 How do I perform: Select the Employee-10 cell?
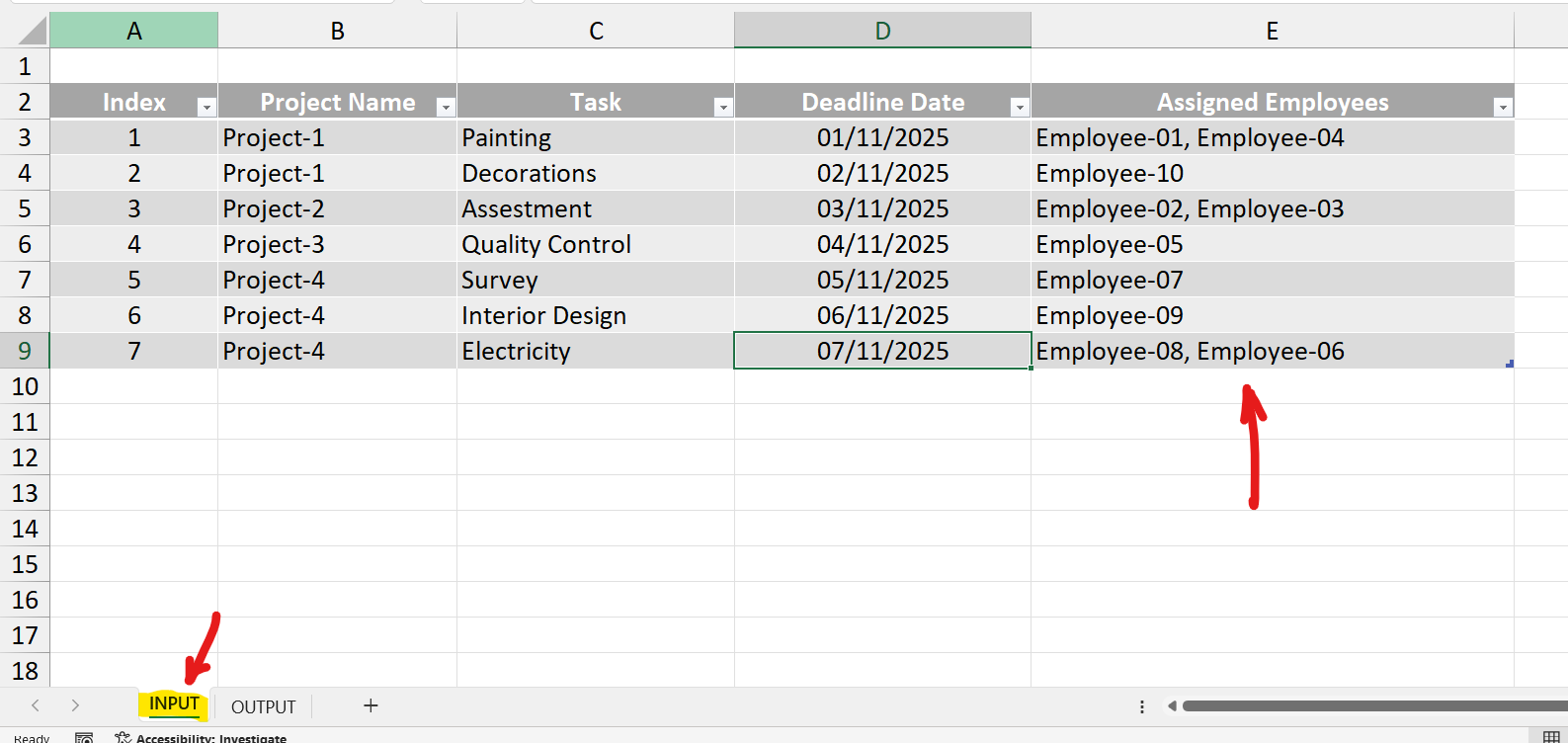[x=1273, y=173]
